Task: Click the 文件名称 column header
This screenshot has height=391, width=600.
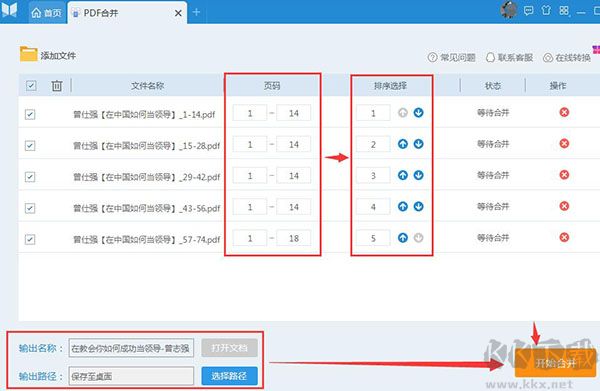Action: tap(147, 86)
